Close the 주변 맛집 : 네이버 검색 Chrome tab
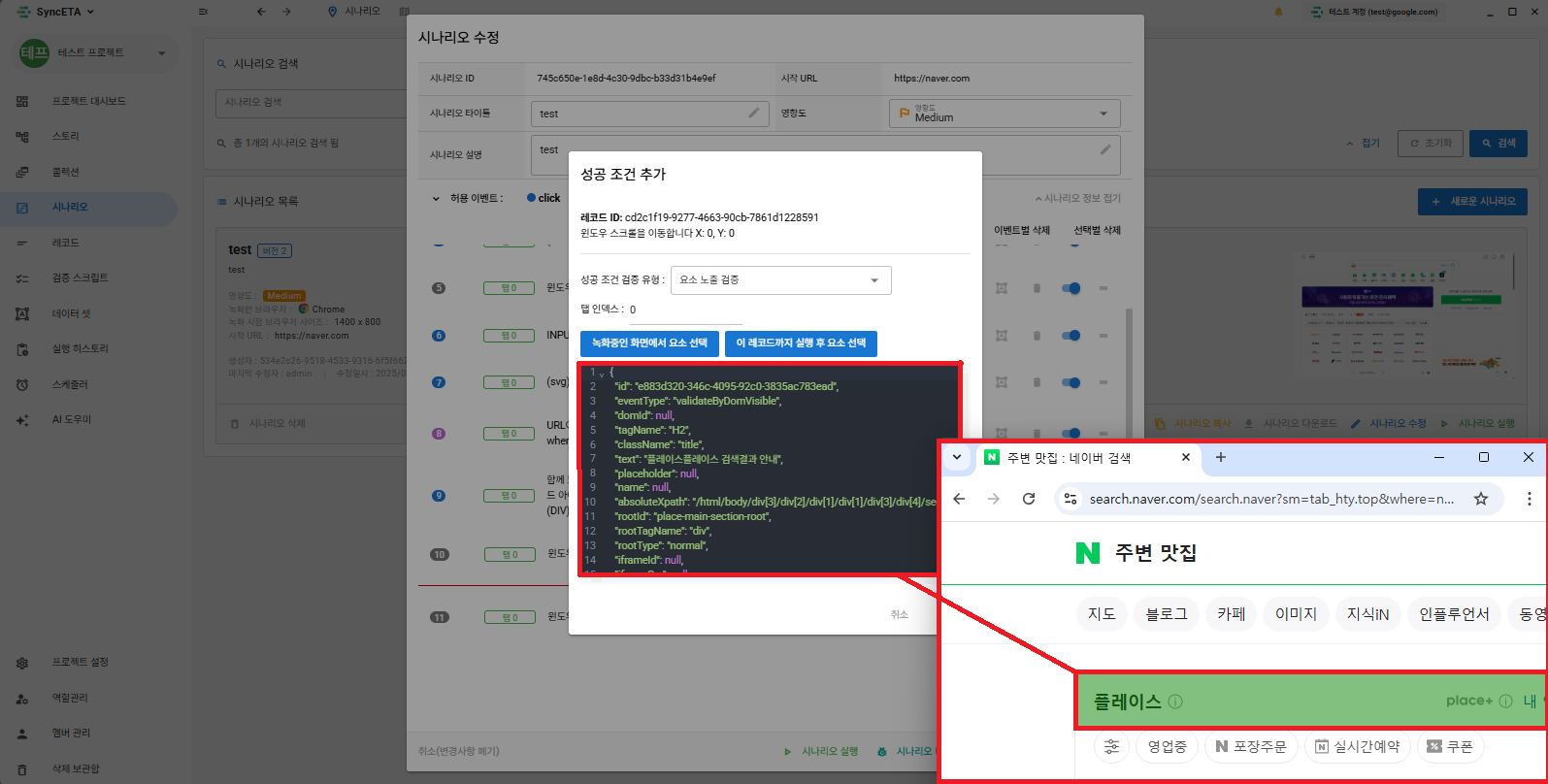This screenshot has width=1548, height=784. [1186, 457]
